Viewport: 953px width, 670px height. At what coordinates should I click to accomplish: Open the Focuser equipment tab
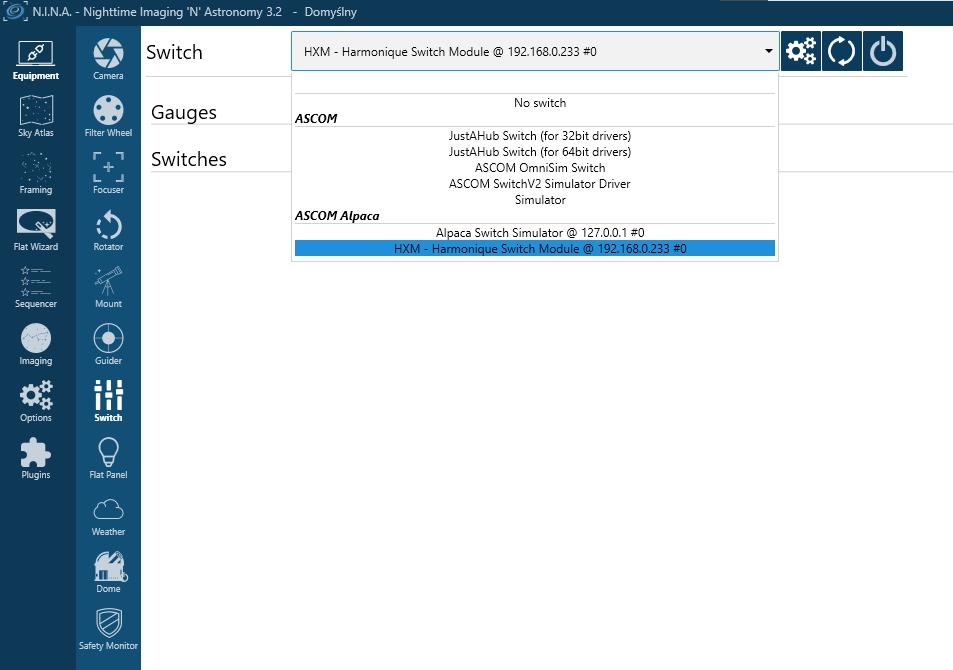point(108,174)
